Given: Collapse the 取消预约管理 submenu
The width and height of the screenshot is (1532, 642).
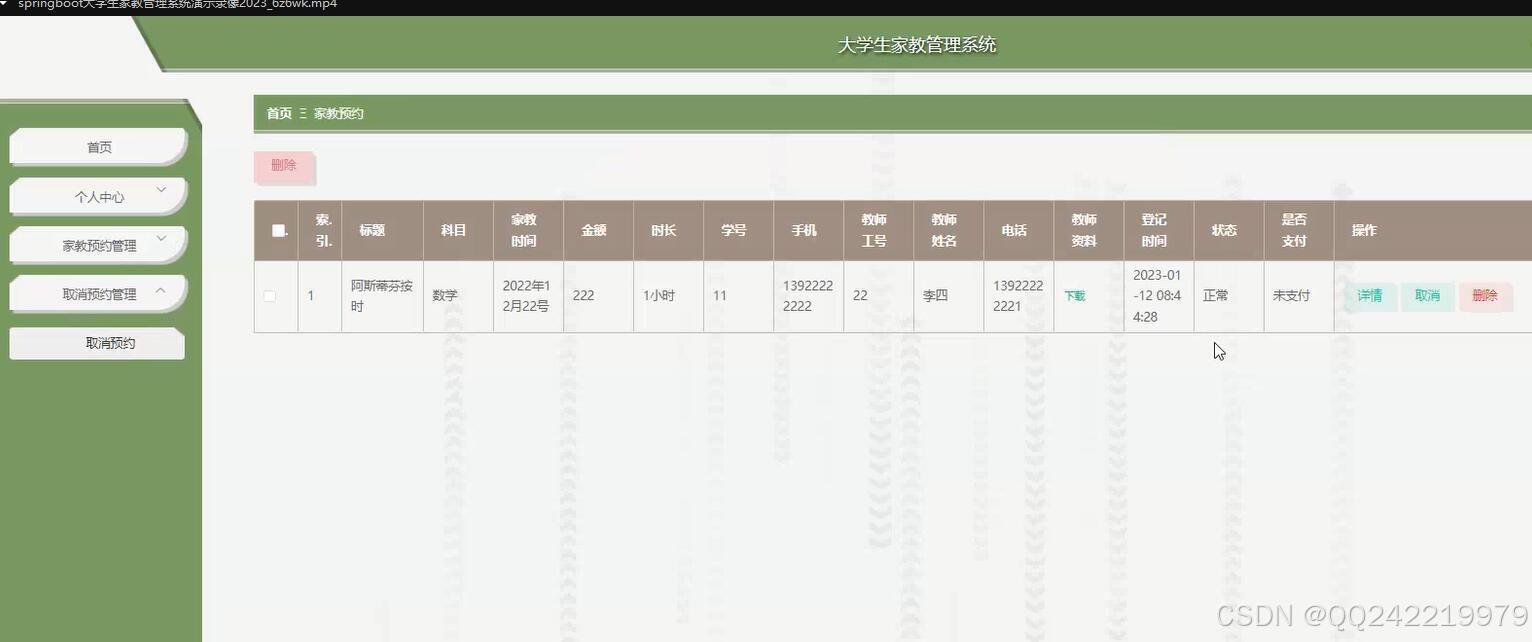Looking at the screenshot, I should click(x=97, y=292).
